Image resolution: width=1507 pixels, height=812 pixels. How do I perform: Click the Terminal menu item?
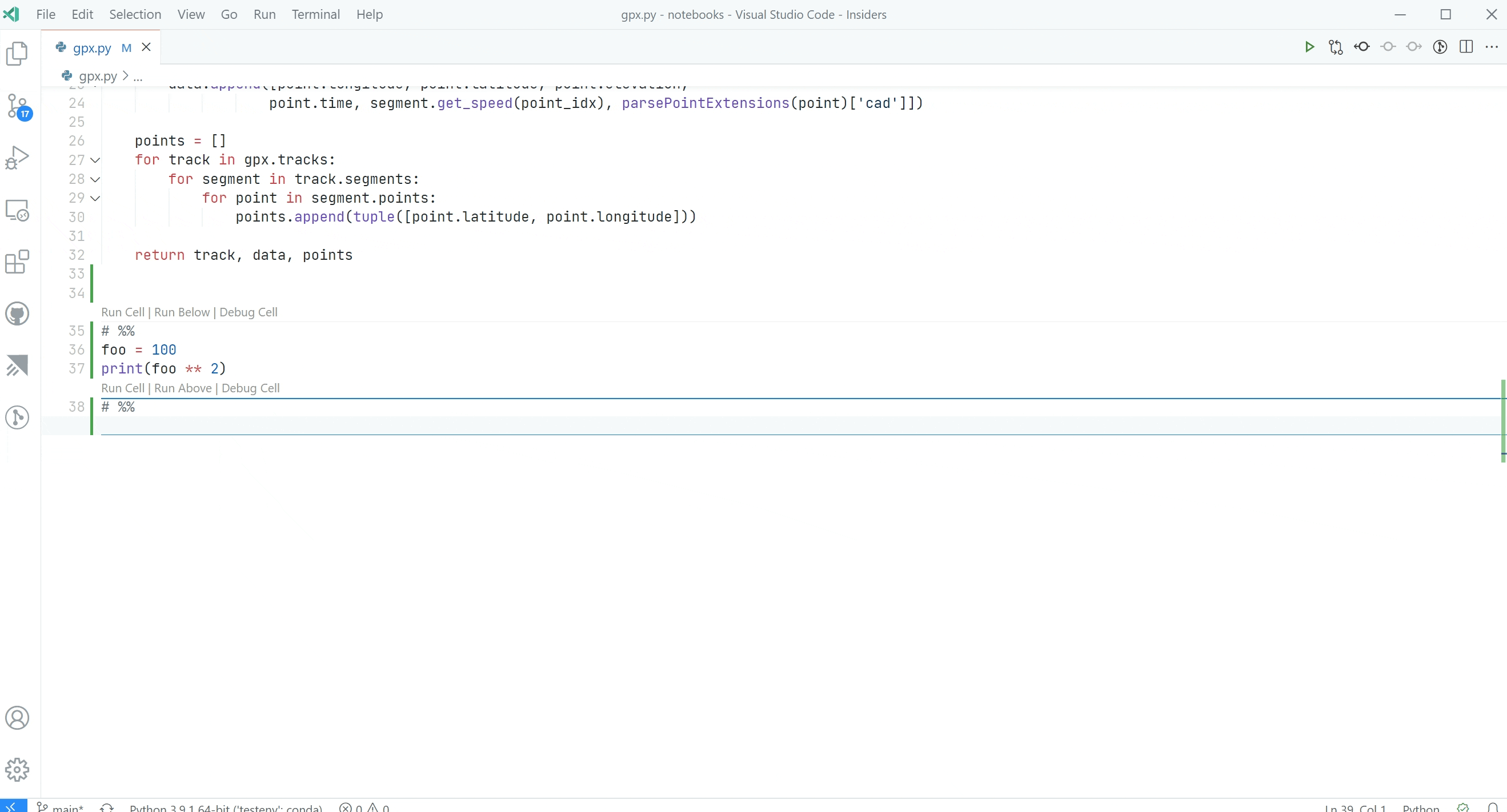pyautogui.click(x=316, y=13)
